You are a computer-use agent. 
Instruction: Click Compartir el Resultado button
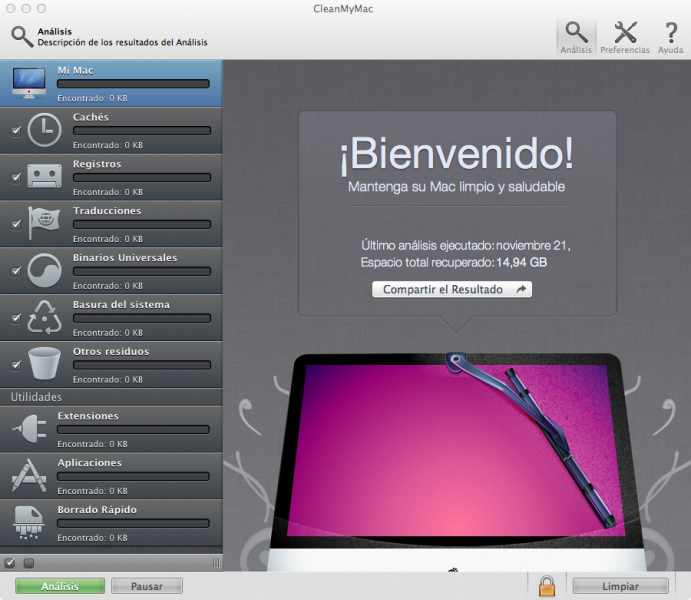coord(452,289)
